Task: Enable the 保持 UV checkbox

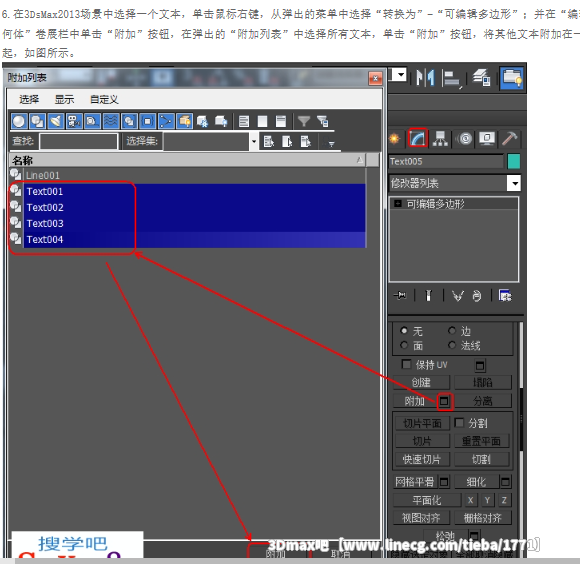Action: (x=406, y=364)
